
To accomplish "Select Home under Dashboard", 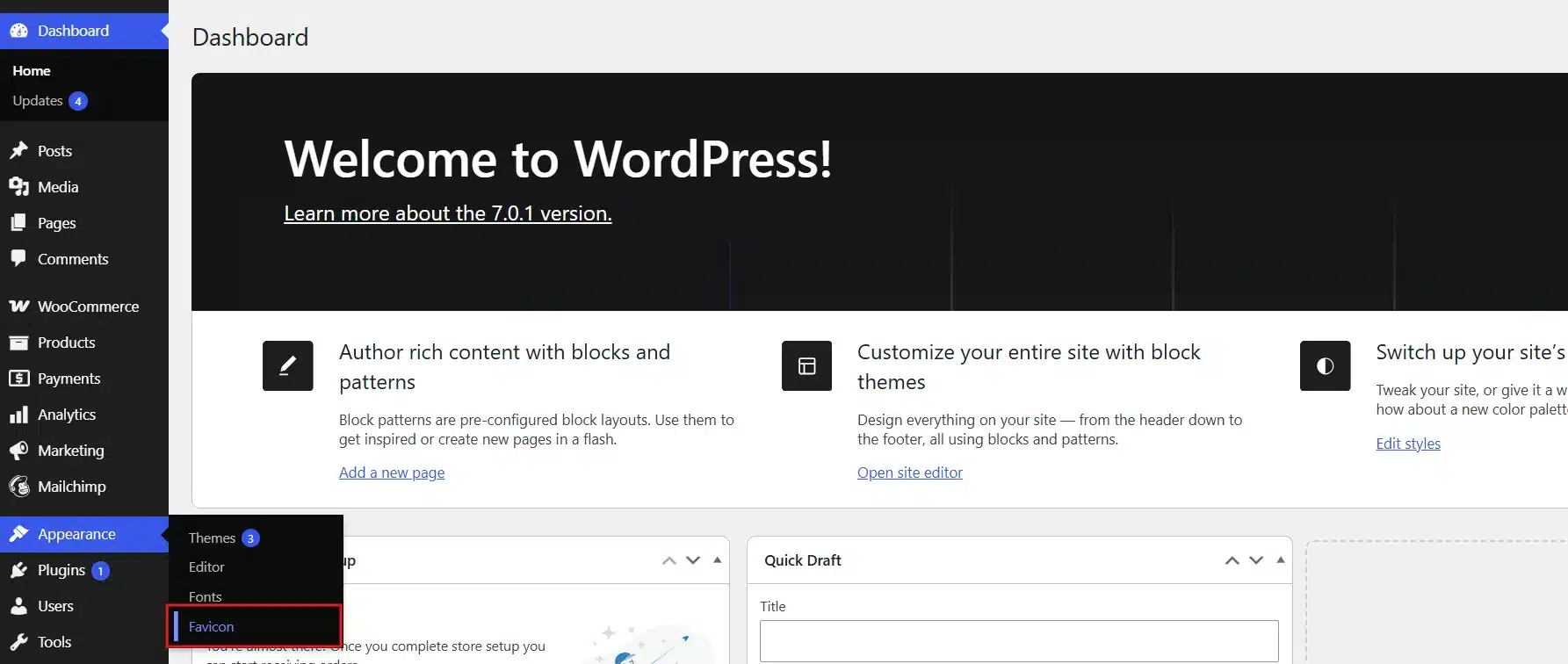I will pos(32,71).
